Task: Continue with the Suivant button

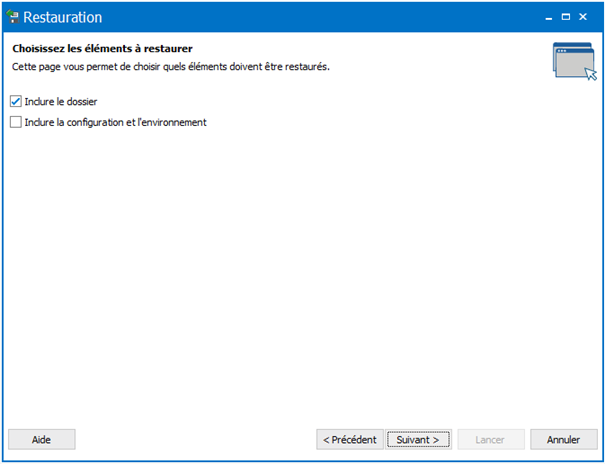Action: 418,439
